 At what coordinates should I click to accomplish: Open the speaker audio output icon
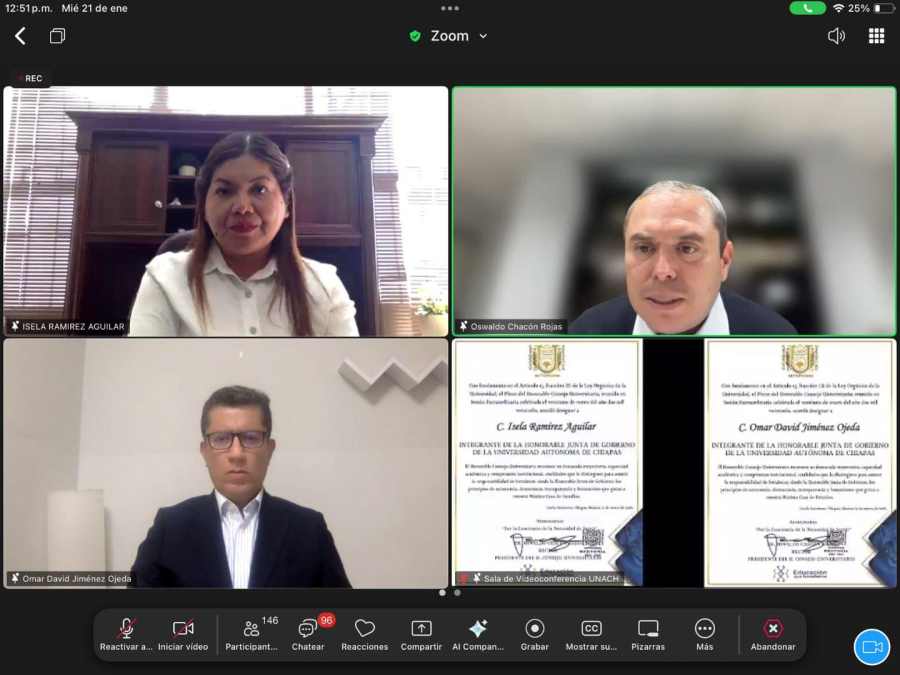836,36
